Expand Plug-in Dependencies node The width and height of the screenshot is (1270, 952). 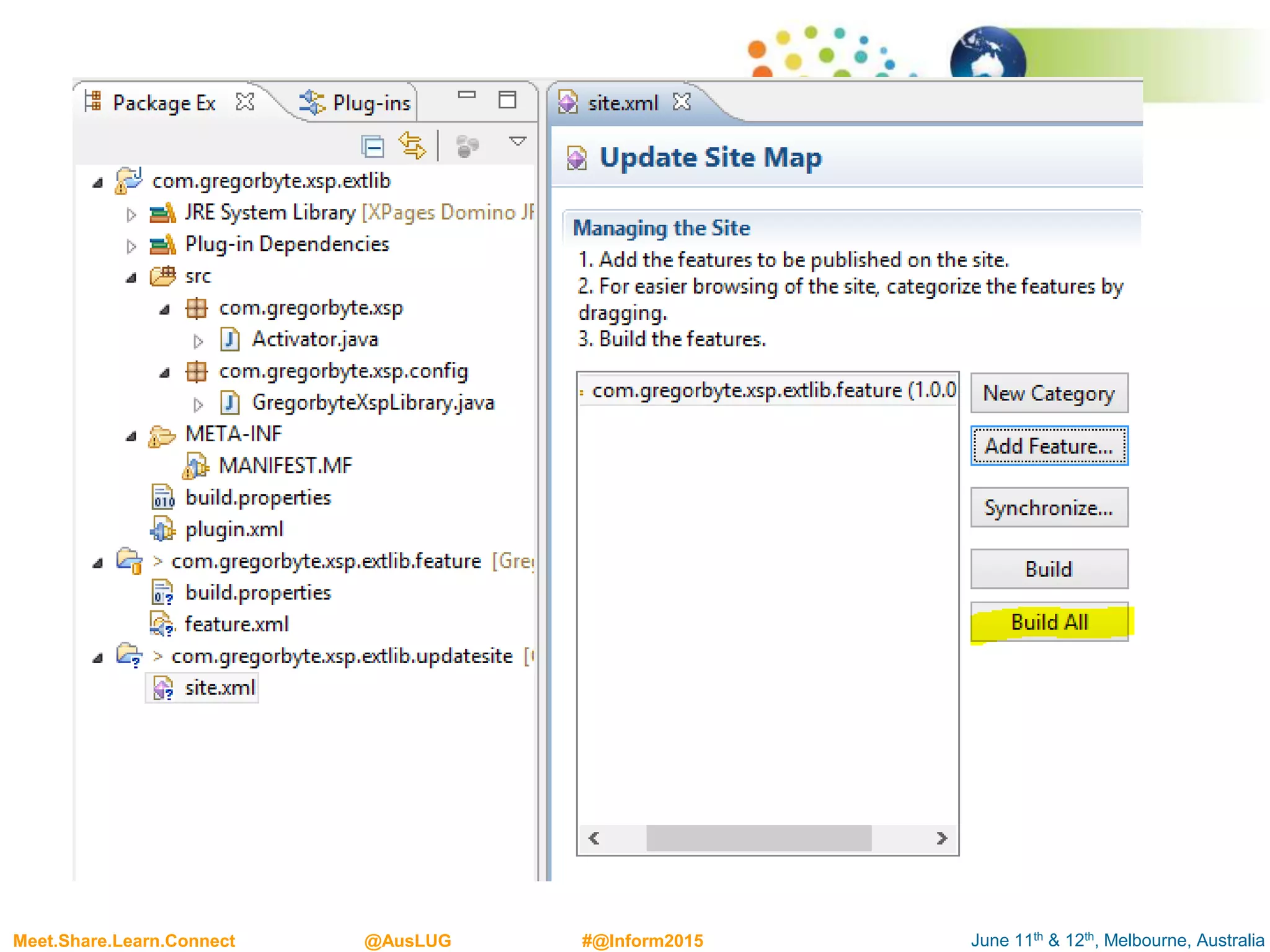tap(131, 246)
